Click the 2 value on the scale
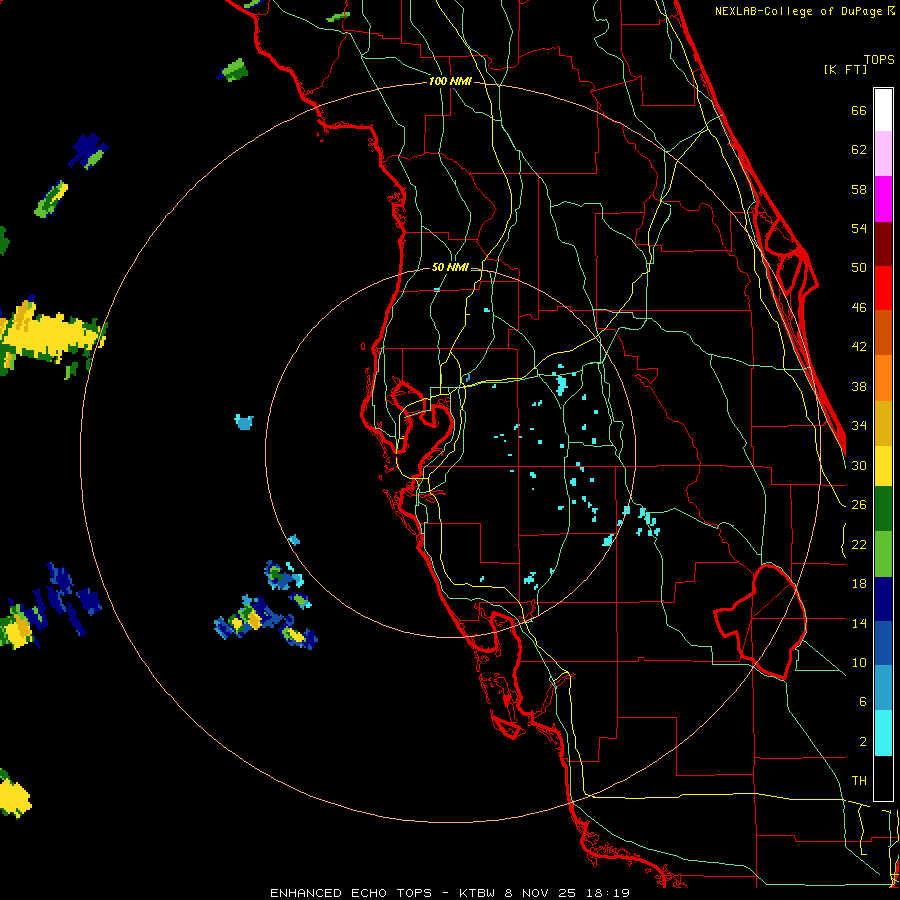This screenshot has height=900, width=900. coord(863,742)
